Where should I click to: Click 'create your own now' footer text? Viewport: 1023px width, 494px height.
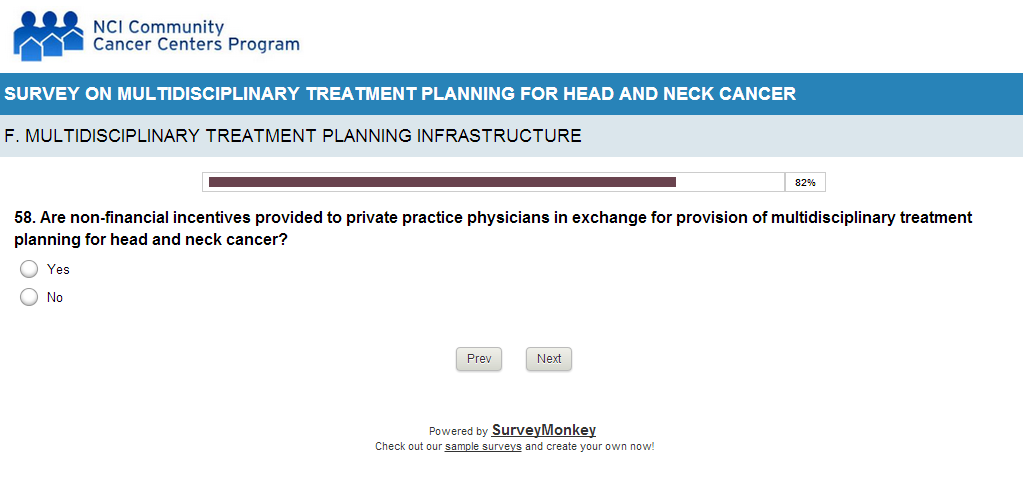pos(600,447)
